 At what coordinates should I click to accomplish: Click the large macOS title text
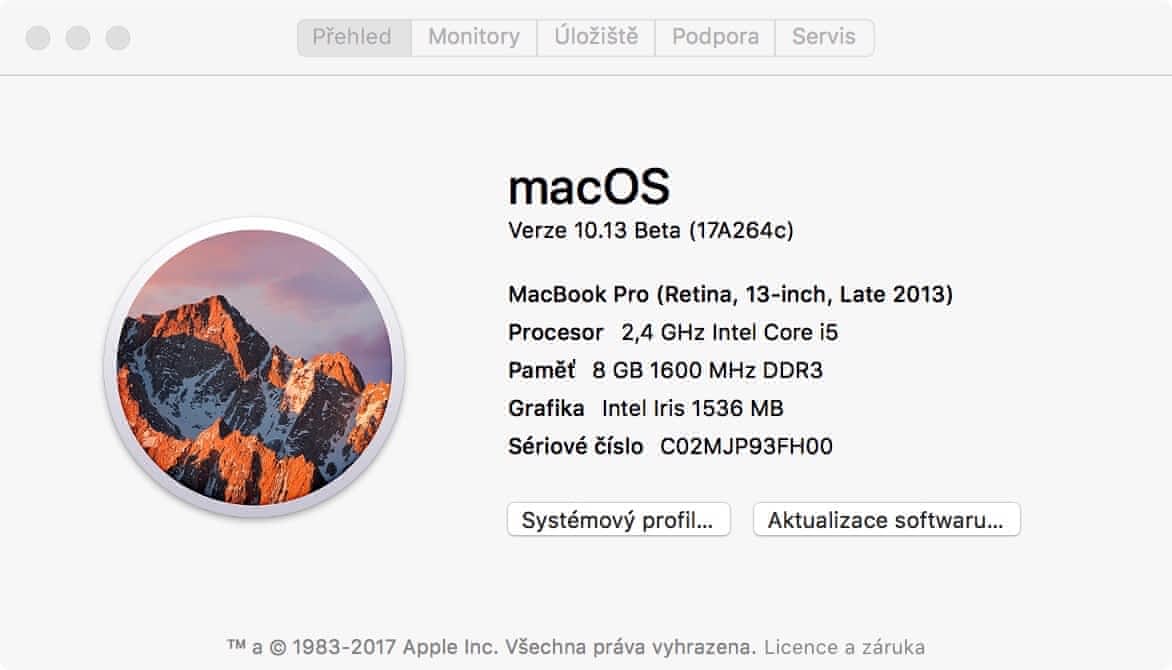(588, 187)
